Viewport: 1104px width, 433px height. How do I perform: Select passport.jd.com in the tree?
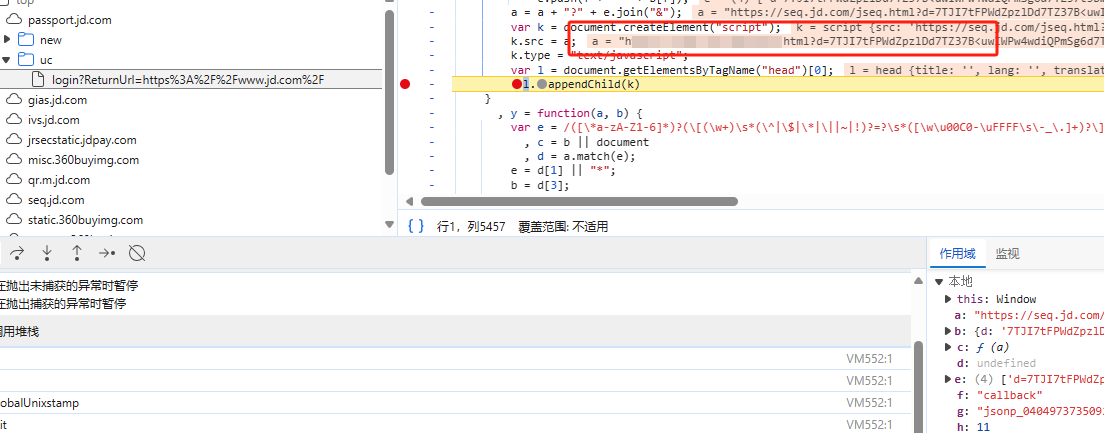click(x=70, y=20)
